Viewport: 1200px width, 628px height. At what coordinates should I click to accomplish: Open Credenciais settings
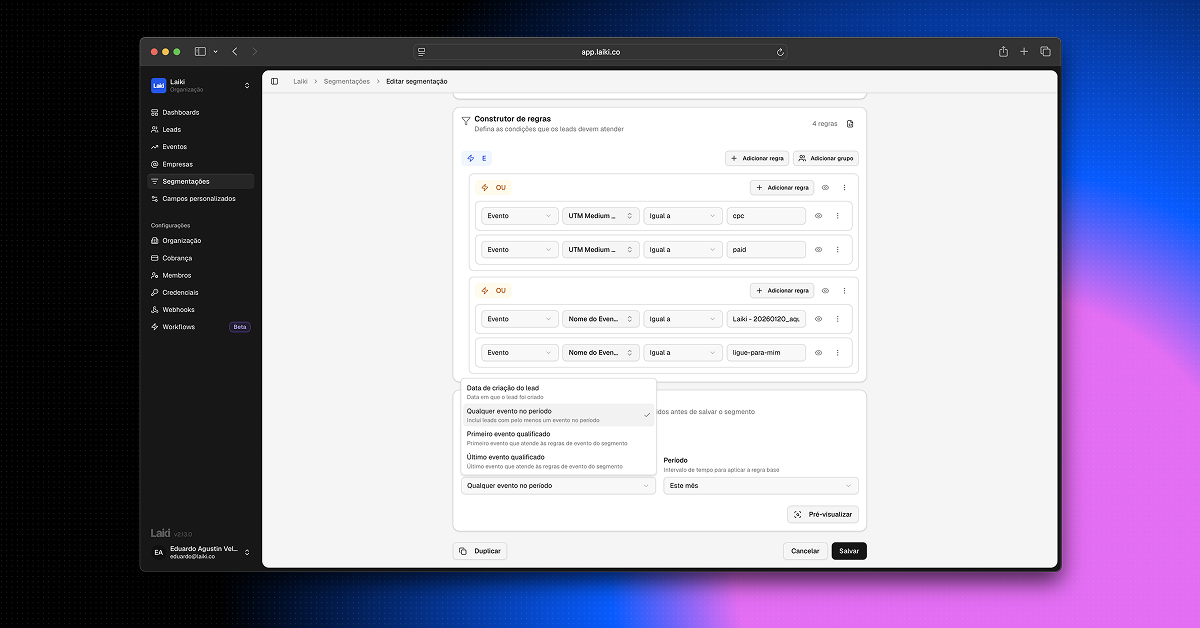[200, 292]
